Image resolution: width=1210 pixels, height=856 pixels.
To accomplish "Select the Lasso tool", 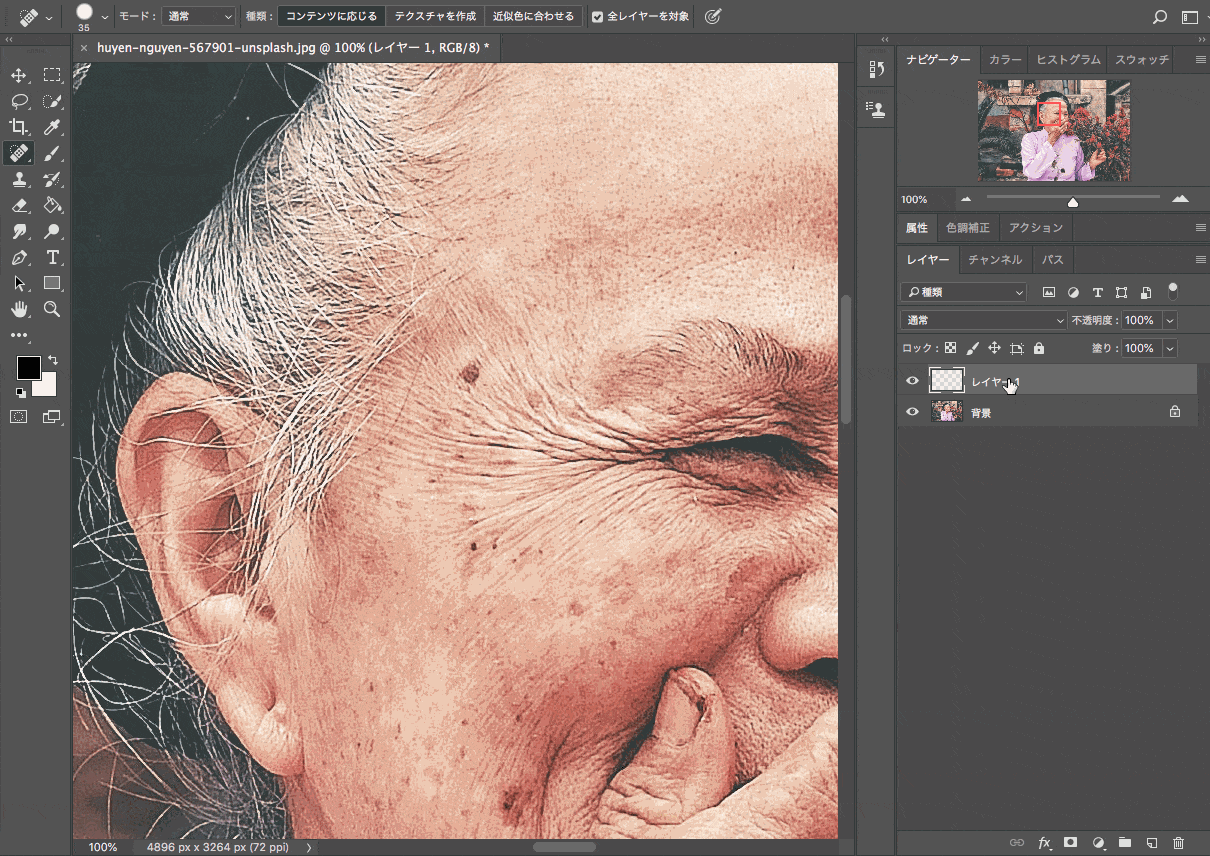I will (x=19, y=101).
